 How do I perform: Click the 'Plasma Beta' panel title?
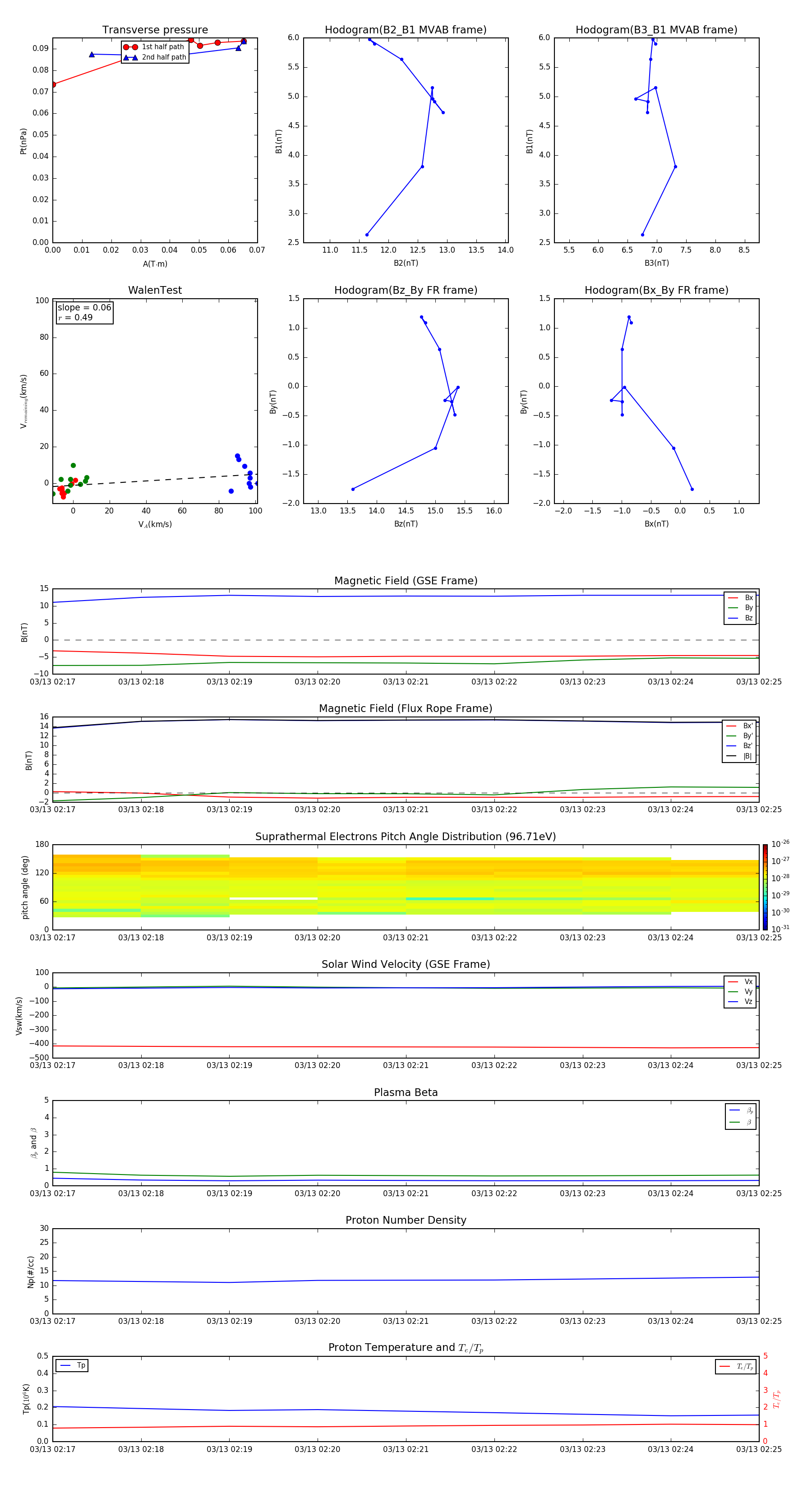(x=406, y=1093)
